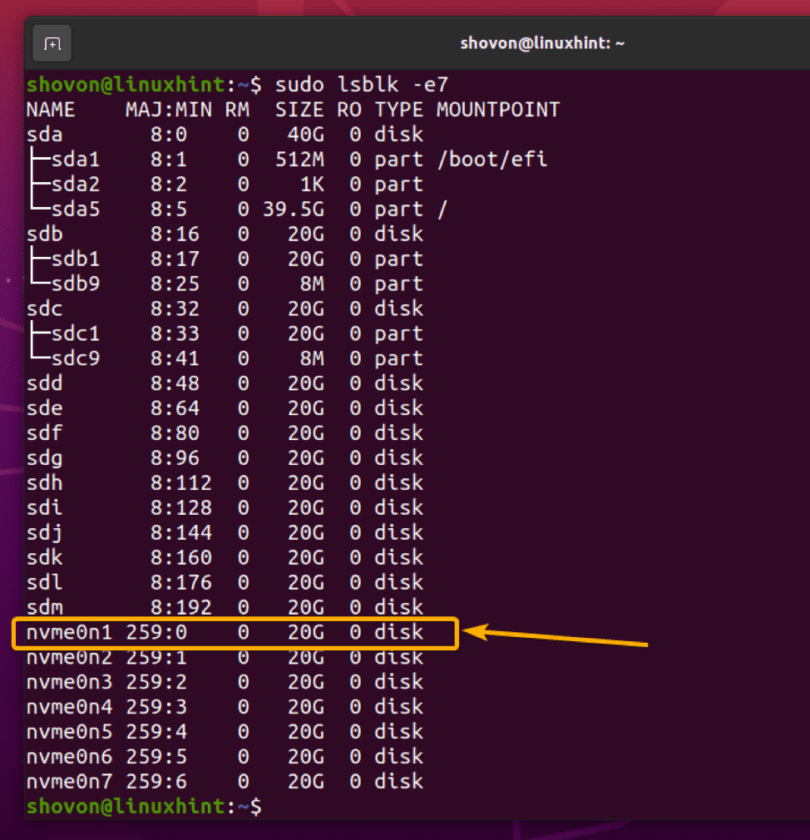
Task: Click the root / mountpoint on sda5
Action: [441, 209]
